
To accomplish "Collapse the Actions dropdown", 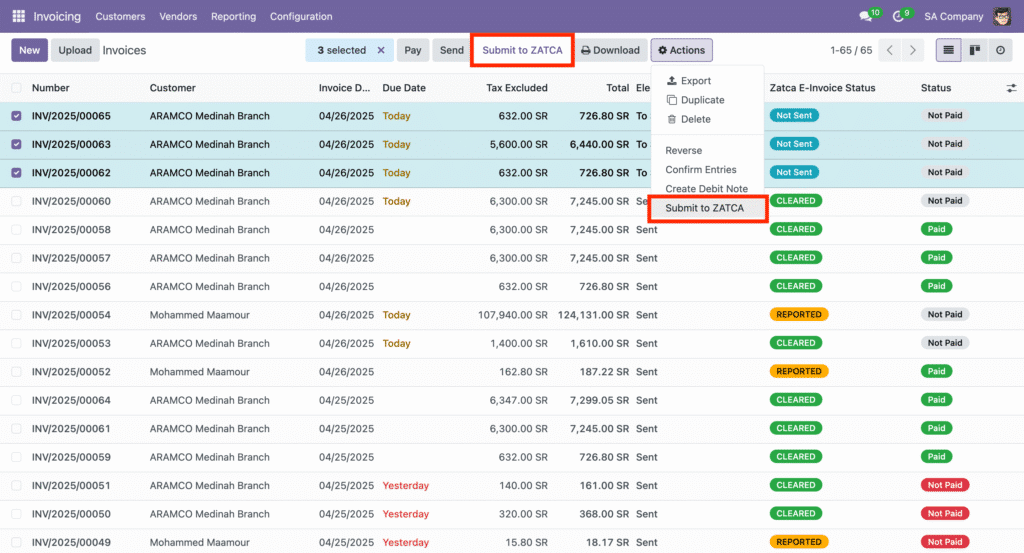I will click(681, 50).
